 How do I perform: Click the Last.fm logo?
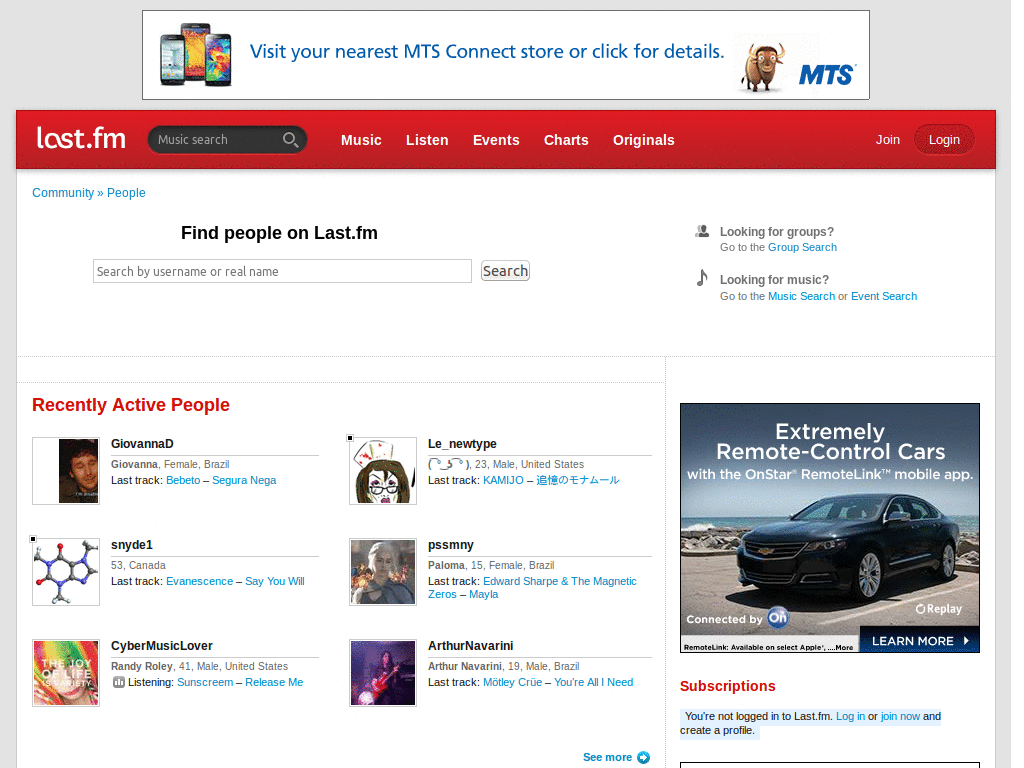pyautogui.click(x=80, y=138)
